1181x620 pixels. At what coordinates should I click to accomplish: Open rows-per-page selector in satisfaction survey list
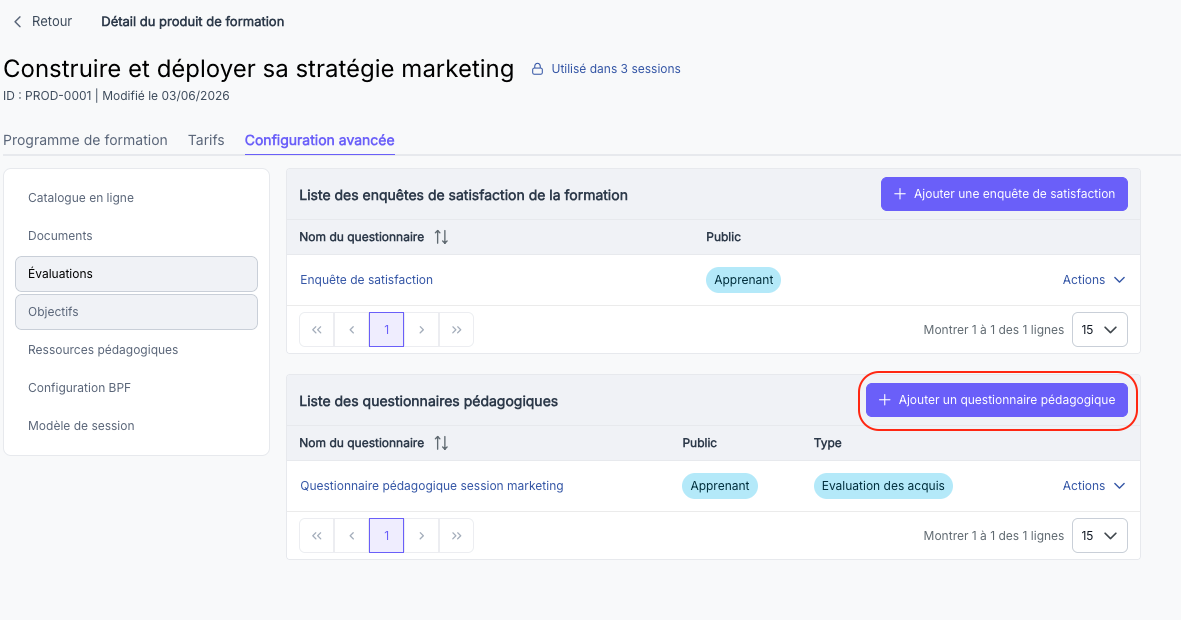pyautogui.click(x=1100, y=330)
